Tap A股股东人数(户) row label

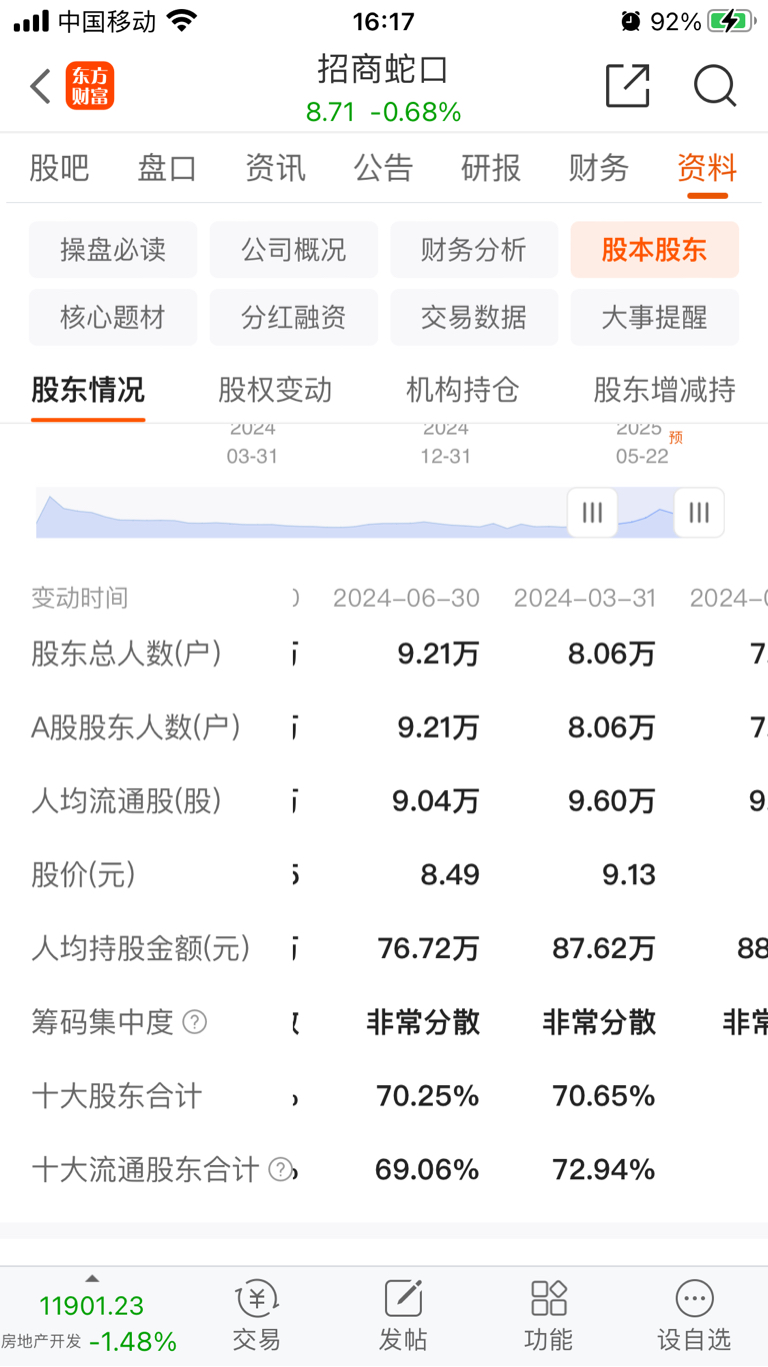point(136,727)
